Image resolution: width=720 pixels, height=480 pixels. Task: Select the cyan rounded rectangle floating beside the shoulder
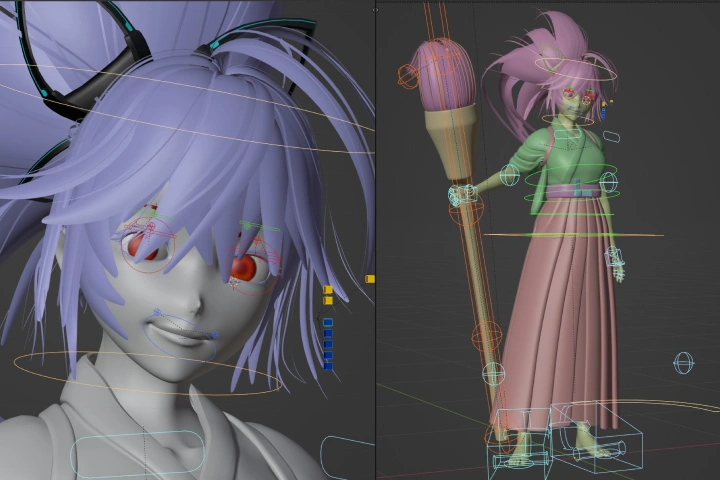point(611,136)
